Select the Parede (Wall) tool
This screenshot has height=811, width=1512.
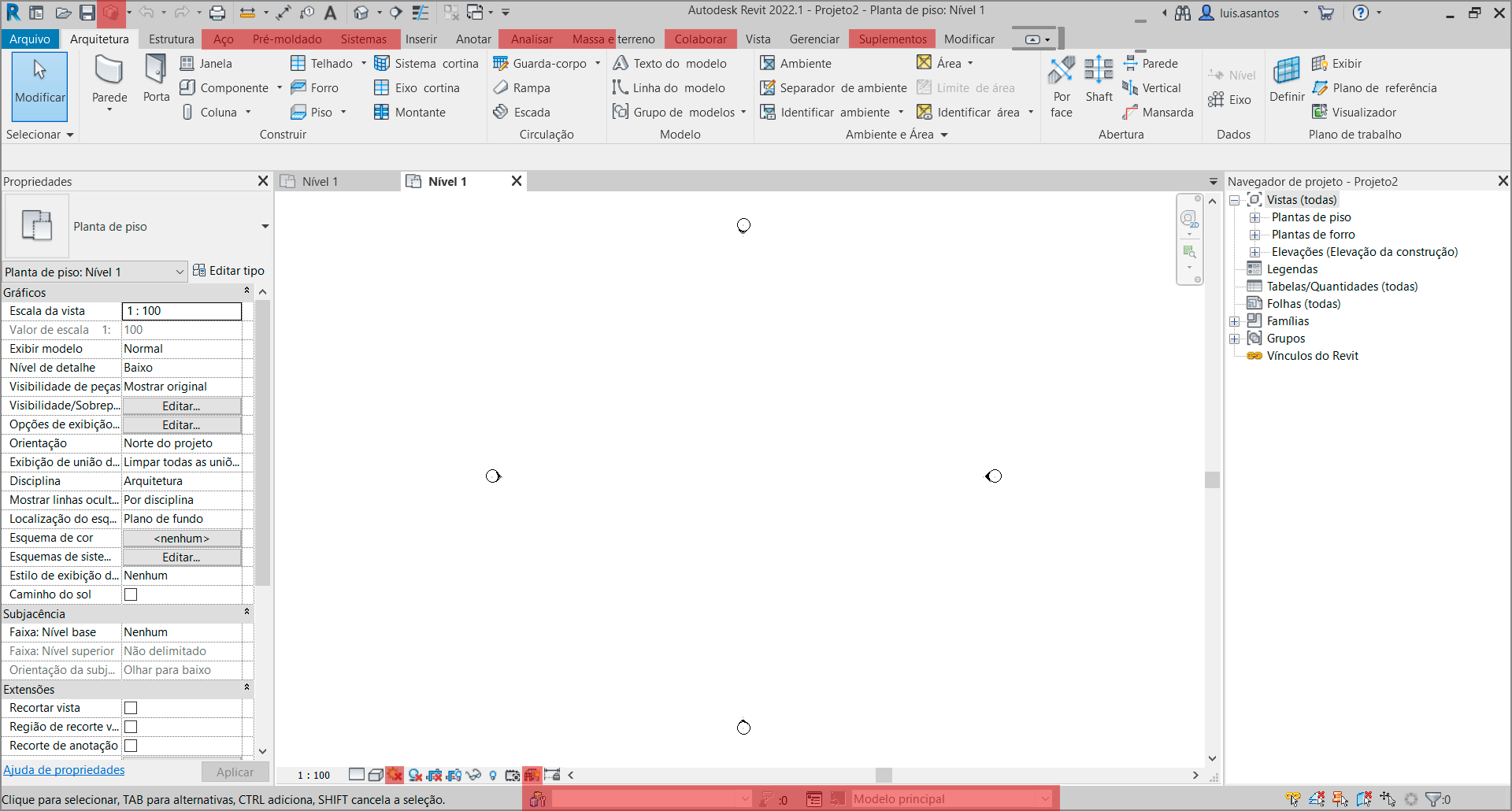point(109,81)
